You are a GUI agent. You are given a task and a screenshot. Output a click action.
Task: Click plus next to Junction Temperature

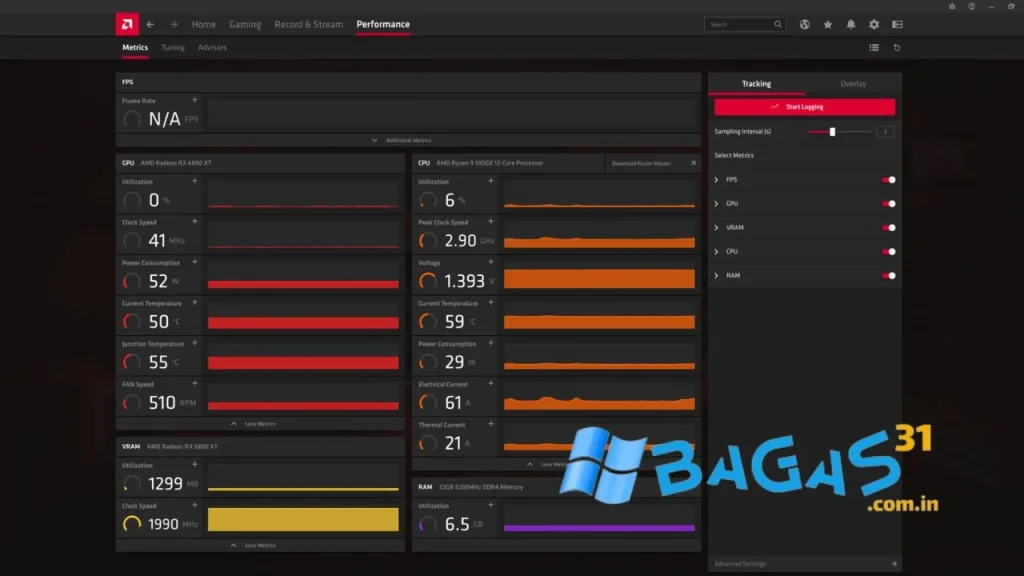(195, 343)
